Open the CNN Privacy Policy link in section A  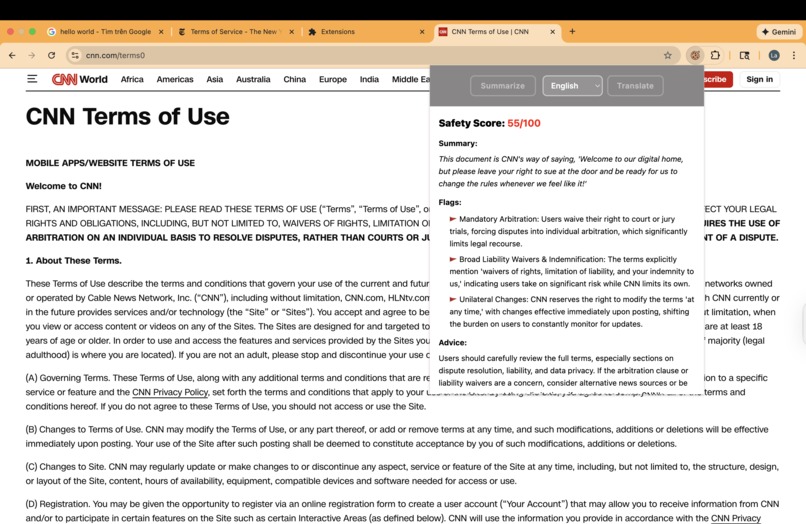tap(170, 392)
